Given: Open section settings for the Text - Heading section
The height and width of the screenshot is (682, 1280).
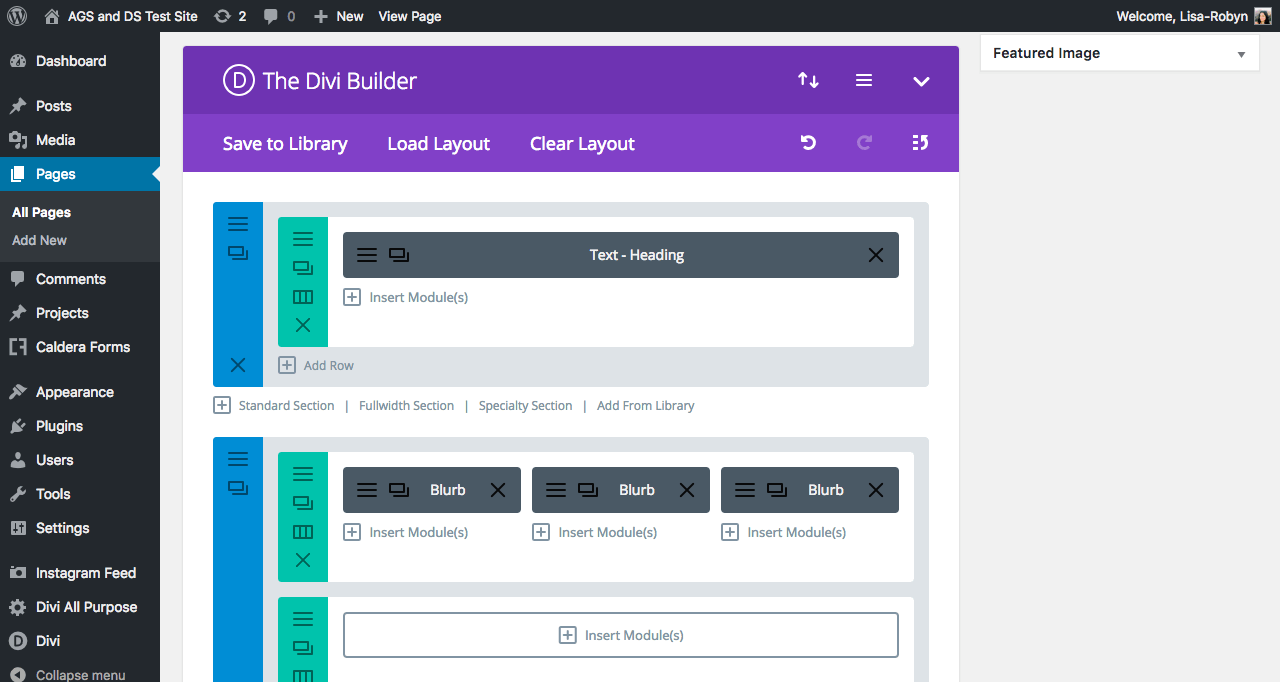Looking at the screenshot, I should (x=238, y=224).
